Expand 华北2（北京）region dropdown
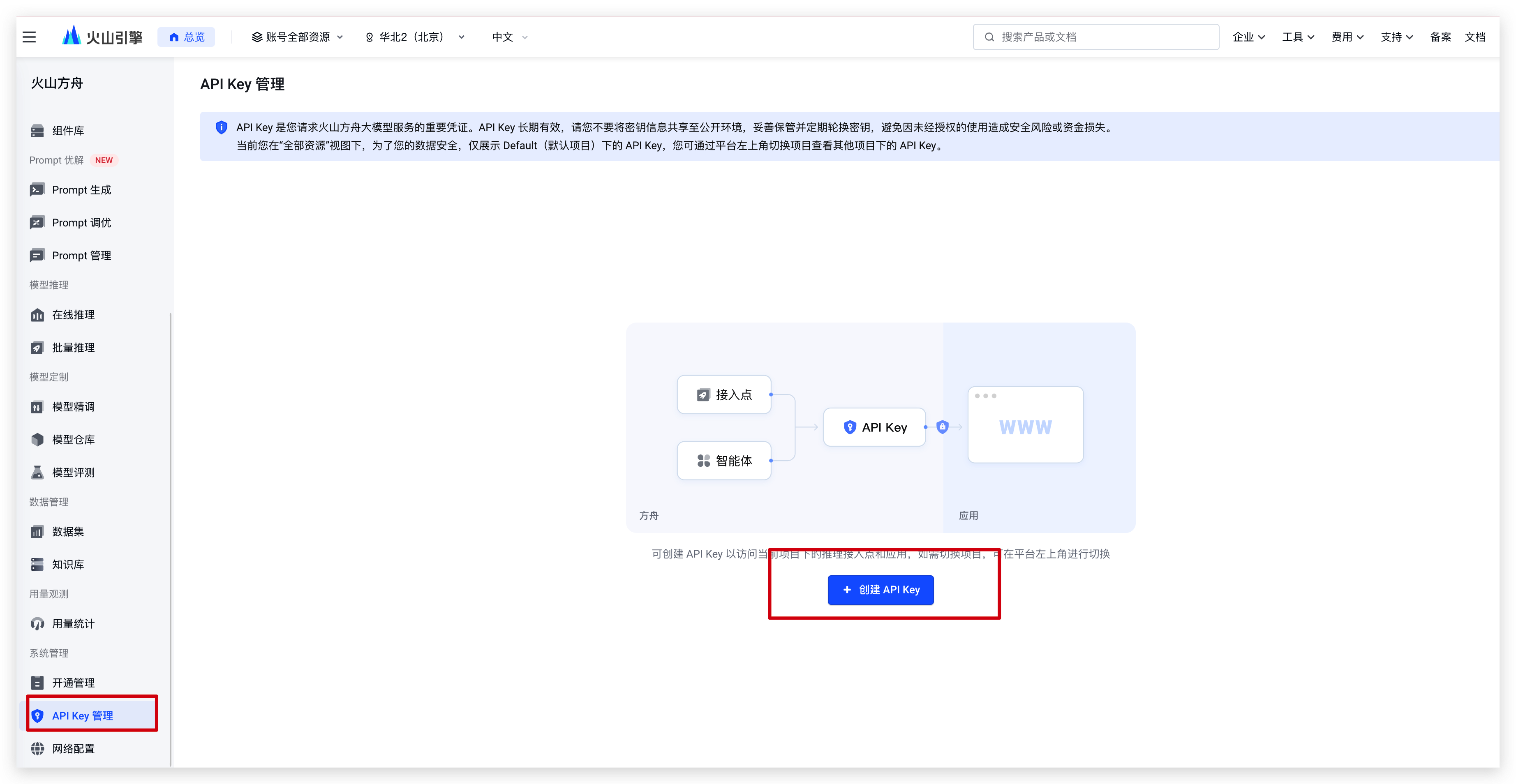This screenshot has height=784, width=1516. 415,37
